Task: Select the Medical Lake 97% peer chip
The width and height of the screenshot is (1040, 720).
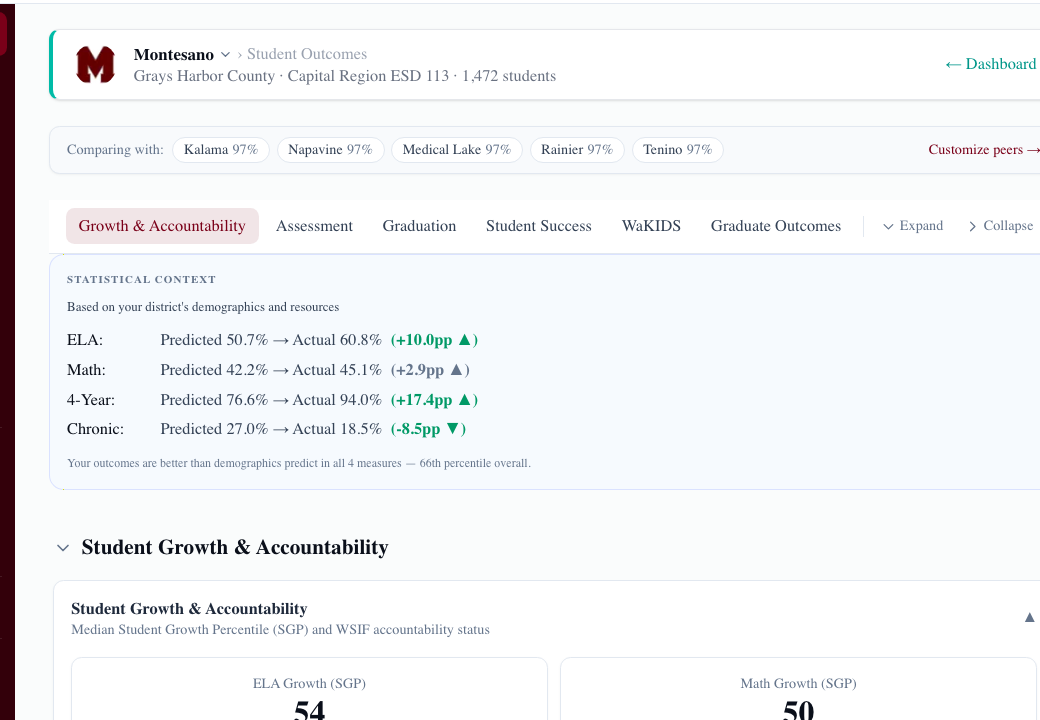Action: click(457, 150)
